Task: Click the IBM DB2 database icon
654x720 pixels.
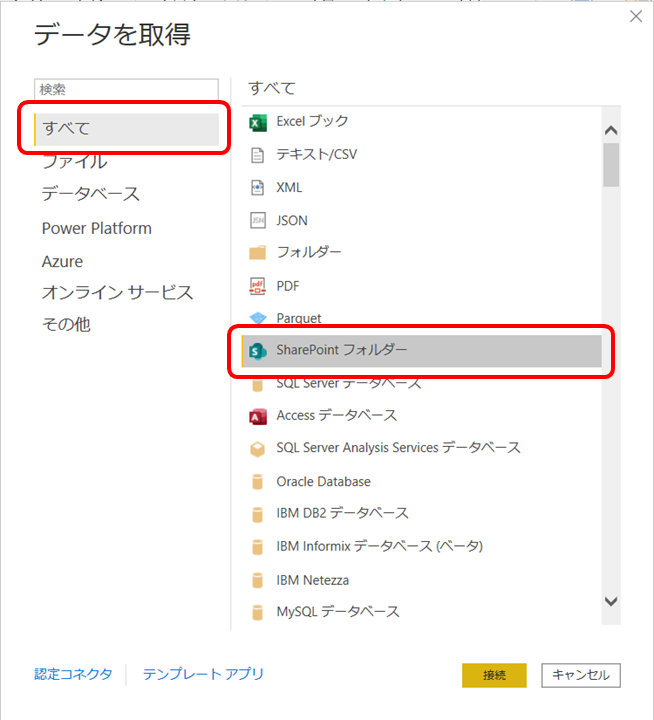Action: click(x=258, y=514)
